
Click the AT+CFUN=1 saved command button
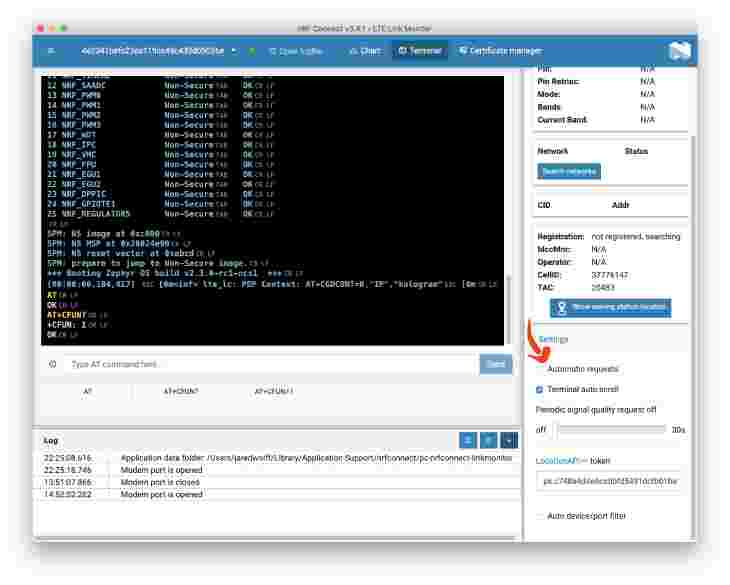274,391
